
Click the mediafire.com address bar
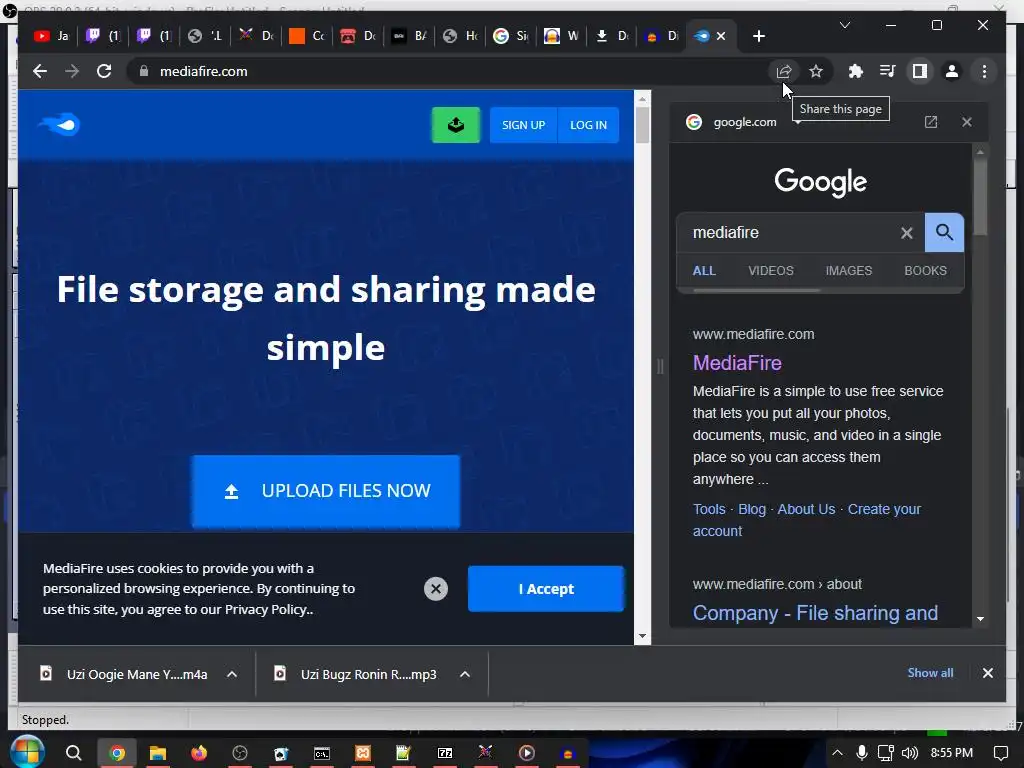[451, 71]
